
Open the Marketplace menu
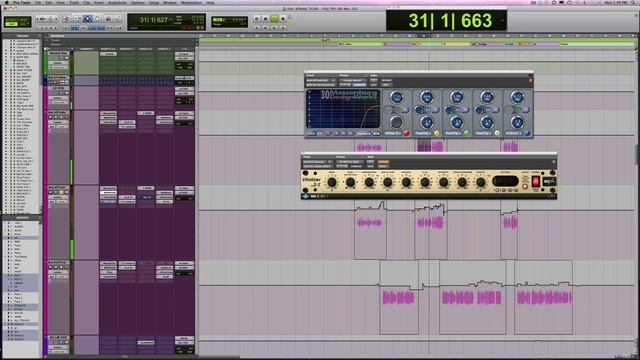click(191, 2)
